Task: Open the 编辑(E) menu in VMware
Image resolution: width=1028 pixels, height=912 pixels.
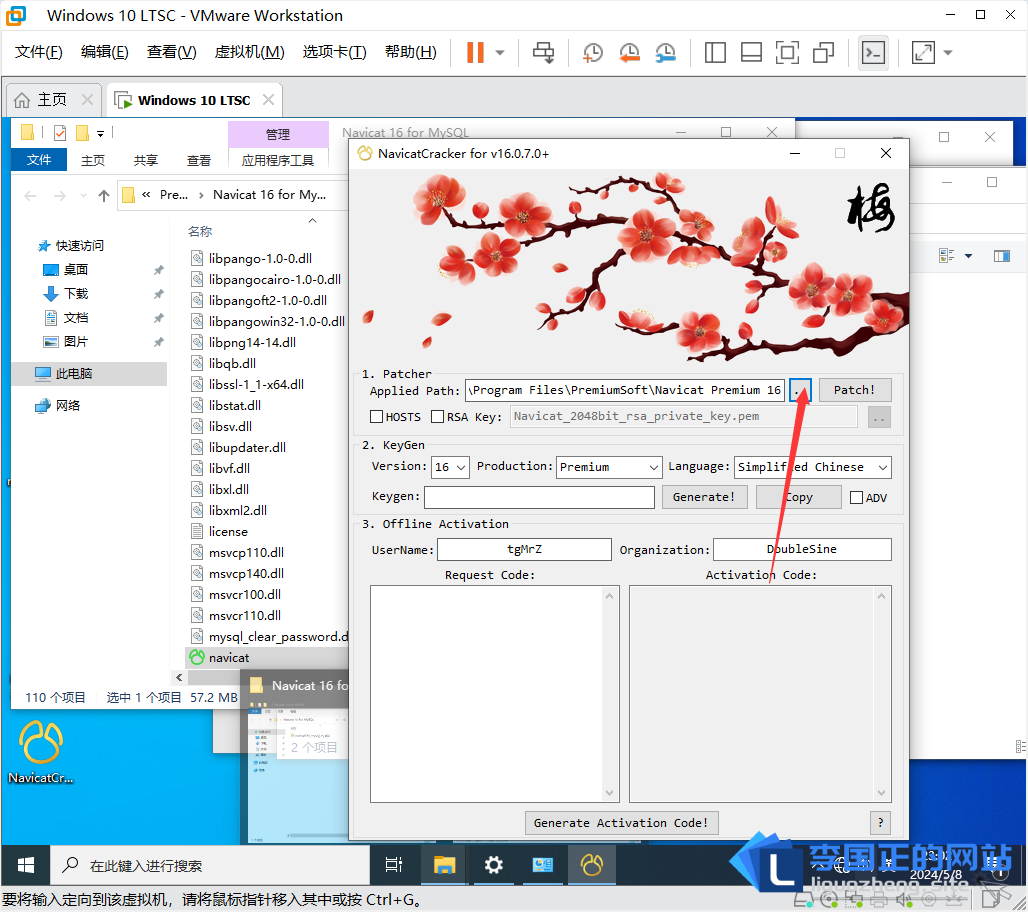Action: (105, 52)
